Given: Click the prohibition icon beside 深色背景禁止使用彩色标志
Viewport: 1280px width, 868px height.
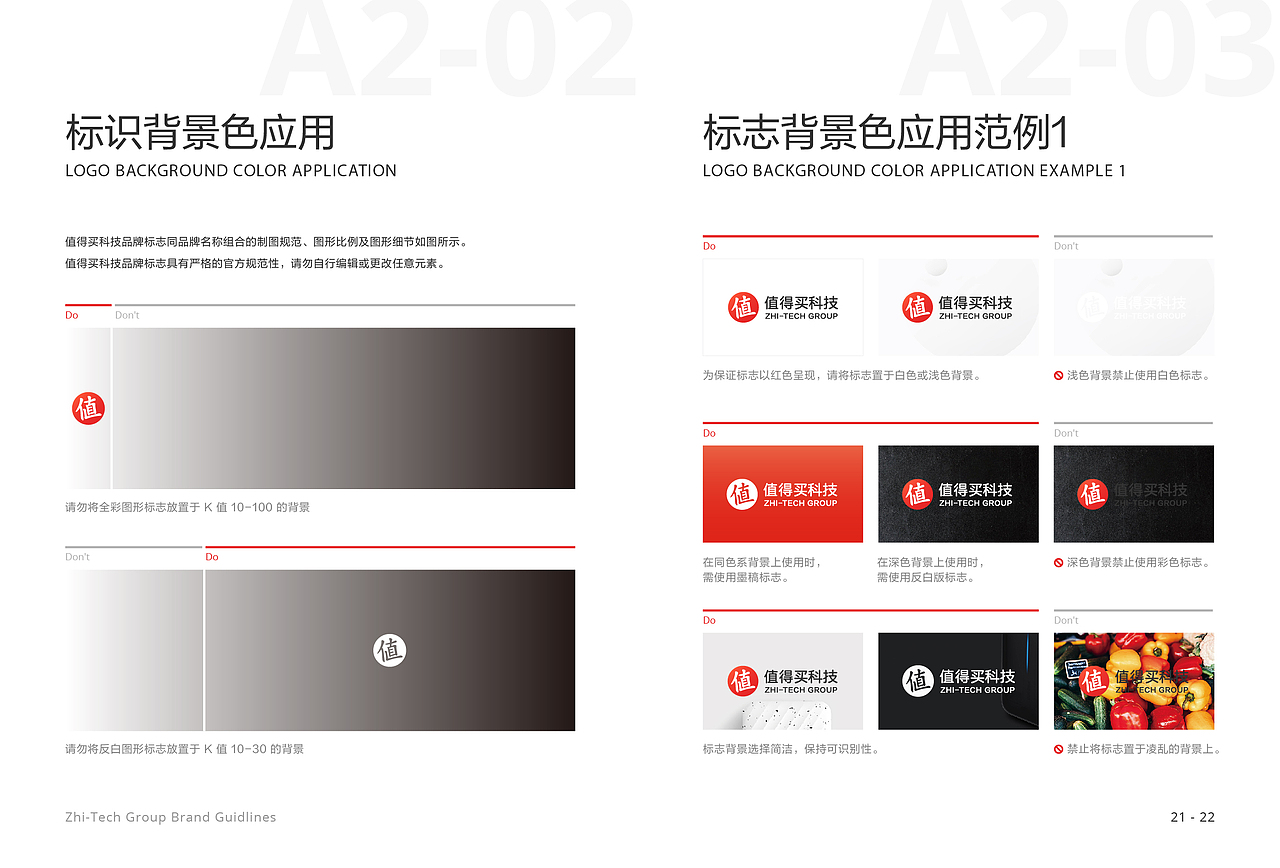Looking at the screenshot, I should 1059,563.
